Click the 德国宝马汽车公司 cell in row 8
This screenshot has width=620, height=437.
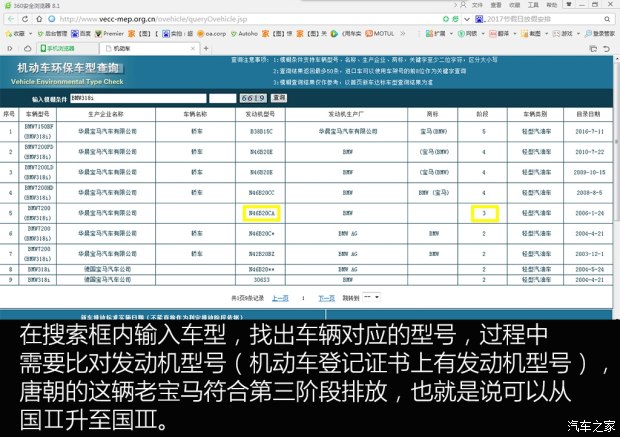coord(107,269)
